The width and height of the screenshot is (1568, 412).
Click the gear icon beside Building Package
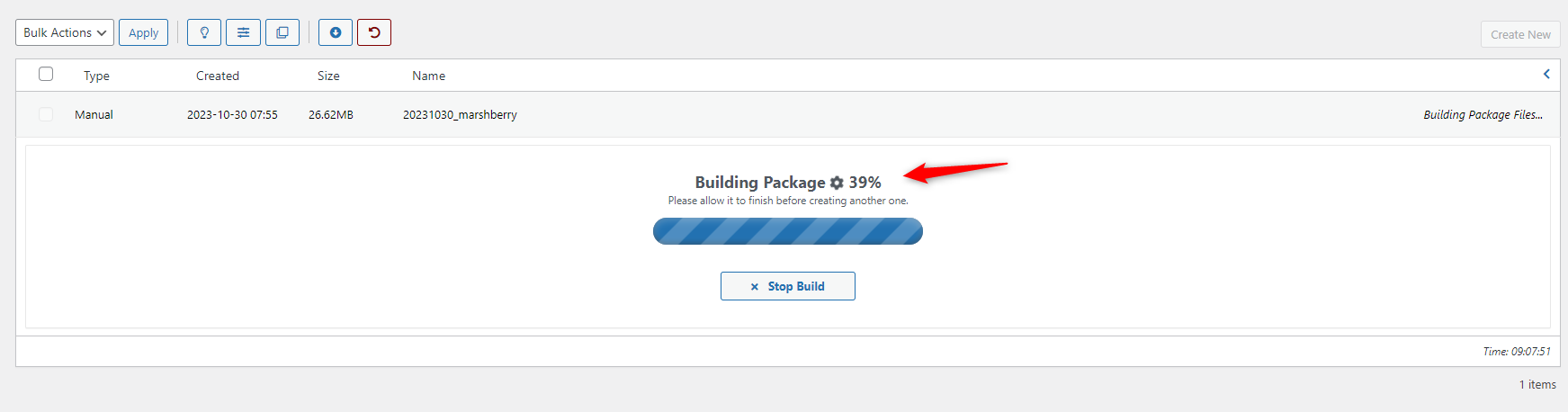coord(837,183)
